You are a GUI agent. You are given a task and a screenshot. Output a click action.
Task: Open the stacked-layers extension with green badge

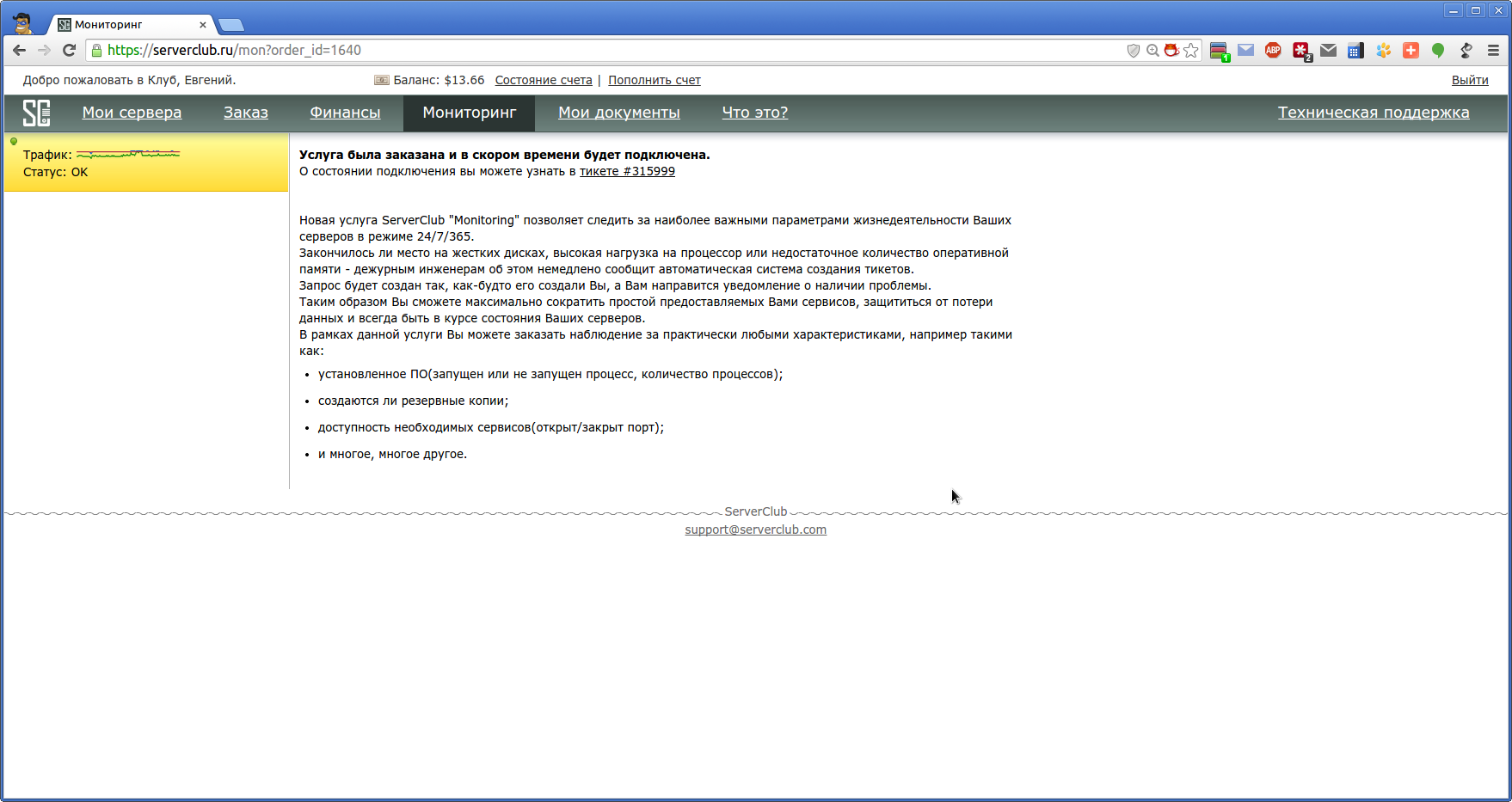pos(1219,51)
